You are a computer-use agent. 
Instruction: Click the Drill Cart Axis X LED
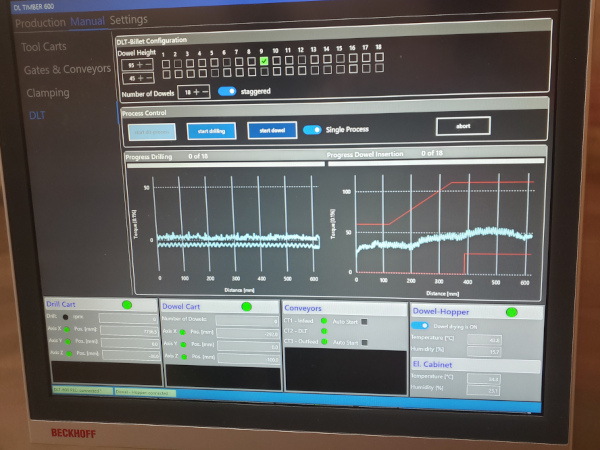(67, 329)
